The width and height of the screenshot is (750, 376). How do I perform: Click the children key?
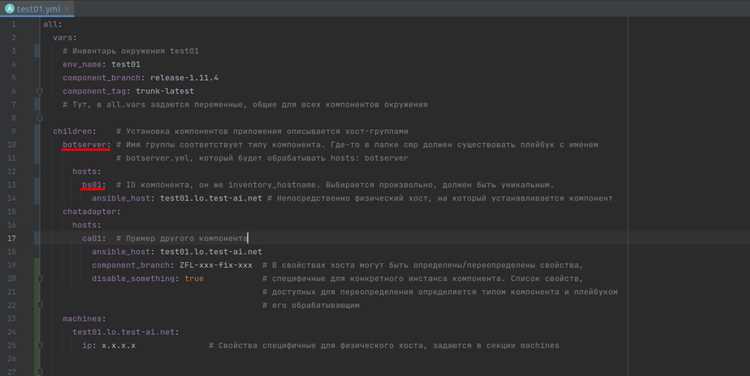74,131
